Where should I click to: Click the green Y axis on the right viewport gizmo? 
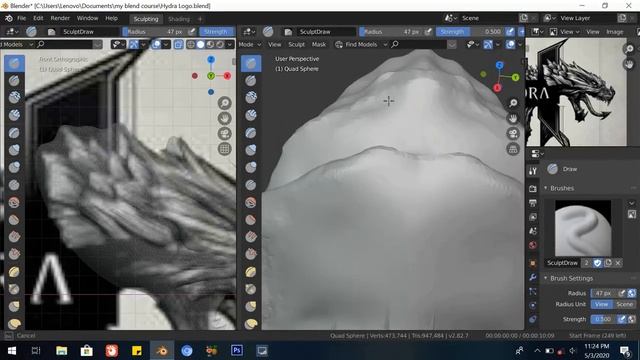pos(516,77)
